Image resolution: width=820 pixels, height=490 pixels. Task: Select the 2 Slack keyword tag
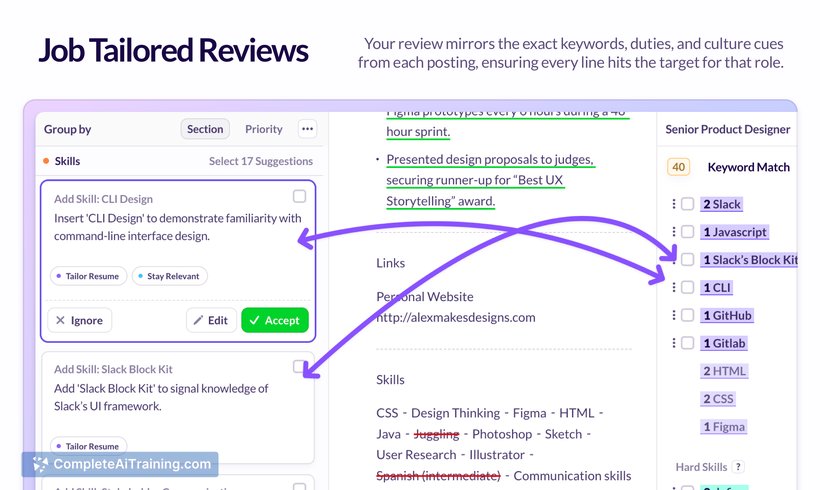(x=722, y=204)
